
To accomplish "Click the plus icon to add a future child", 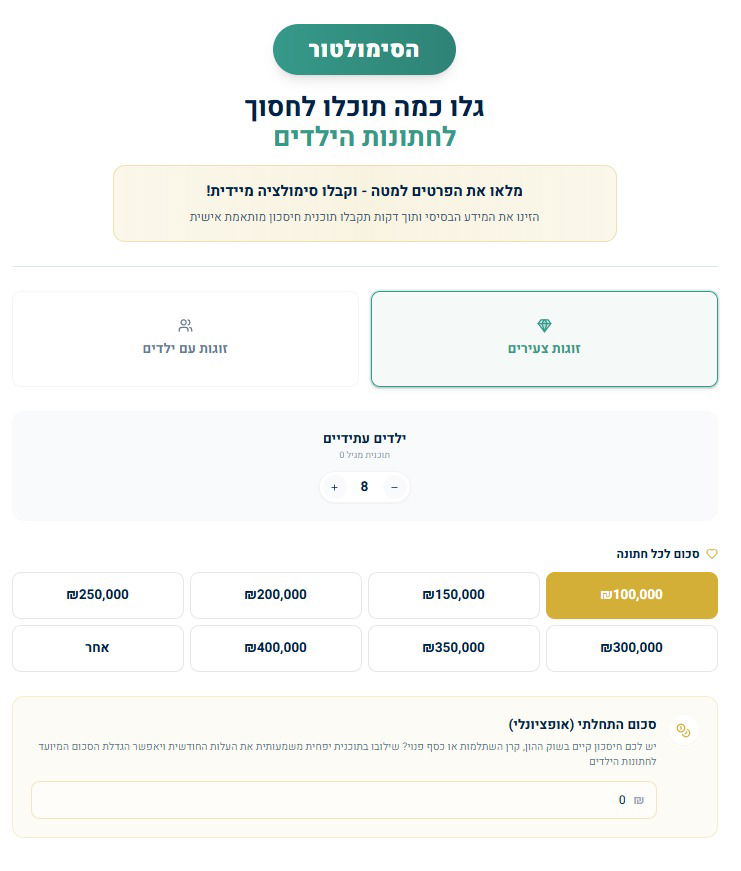I will (334, 487).
